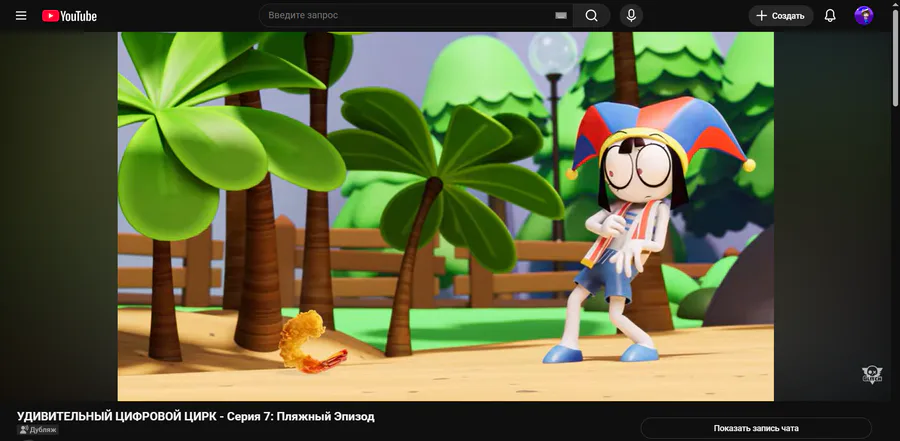
Task: Open the 'Создать' create button
Action: (x=781, y=16)
